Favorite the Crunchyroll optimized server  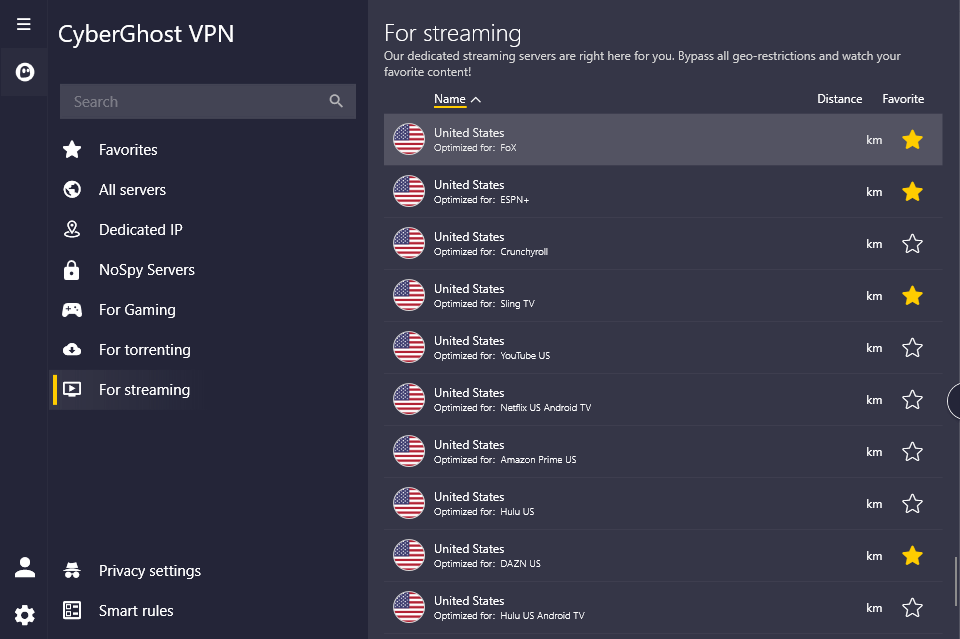(912, 243)
